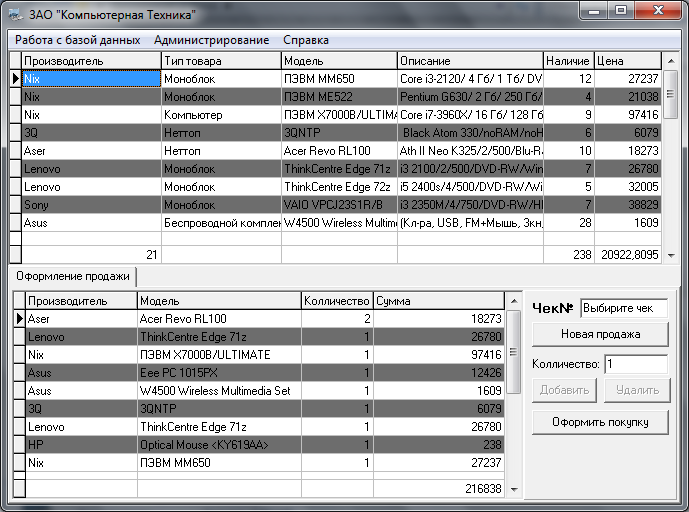Click down arrow of sales table scrollbar
The image size is (689, 512).
click(x=514, y=489)
